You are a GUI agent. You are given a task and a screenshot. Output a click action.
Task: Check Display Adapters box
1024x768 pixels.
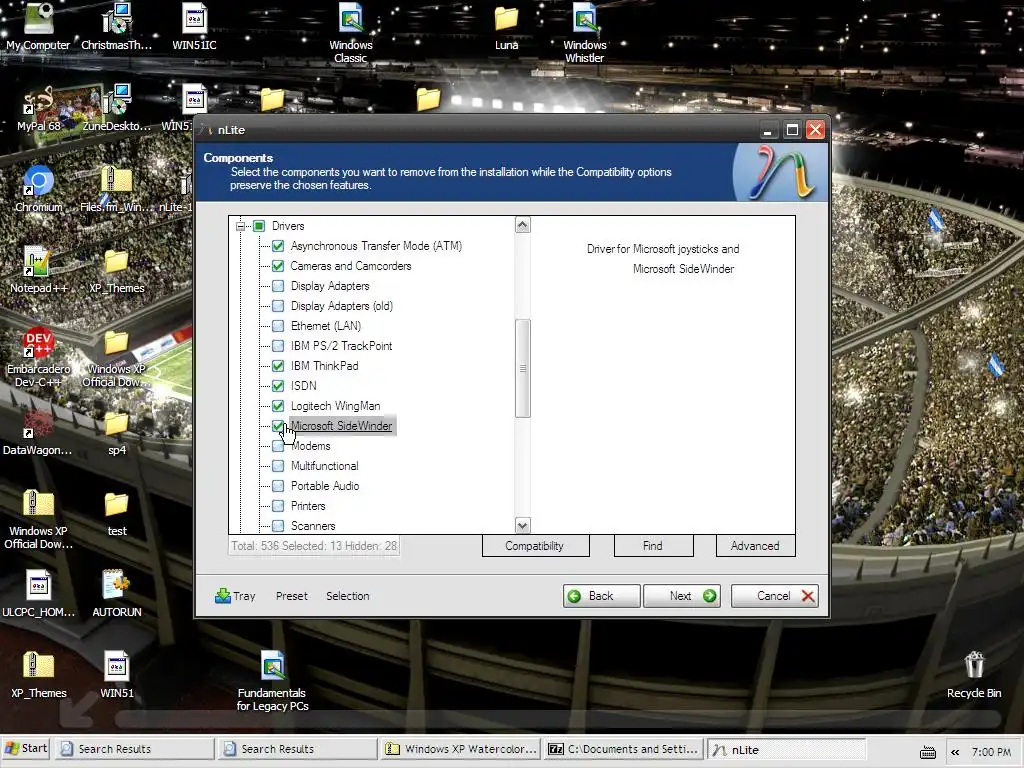(278, 286)
